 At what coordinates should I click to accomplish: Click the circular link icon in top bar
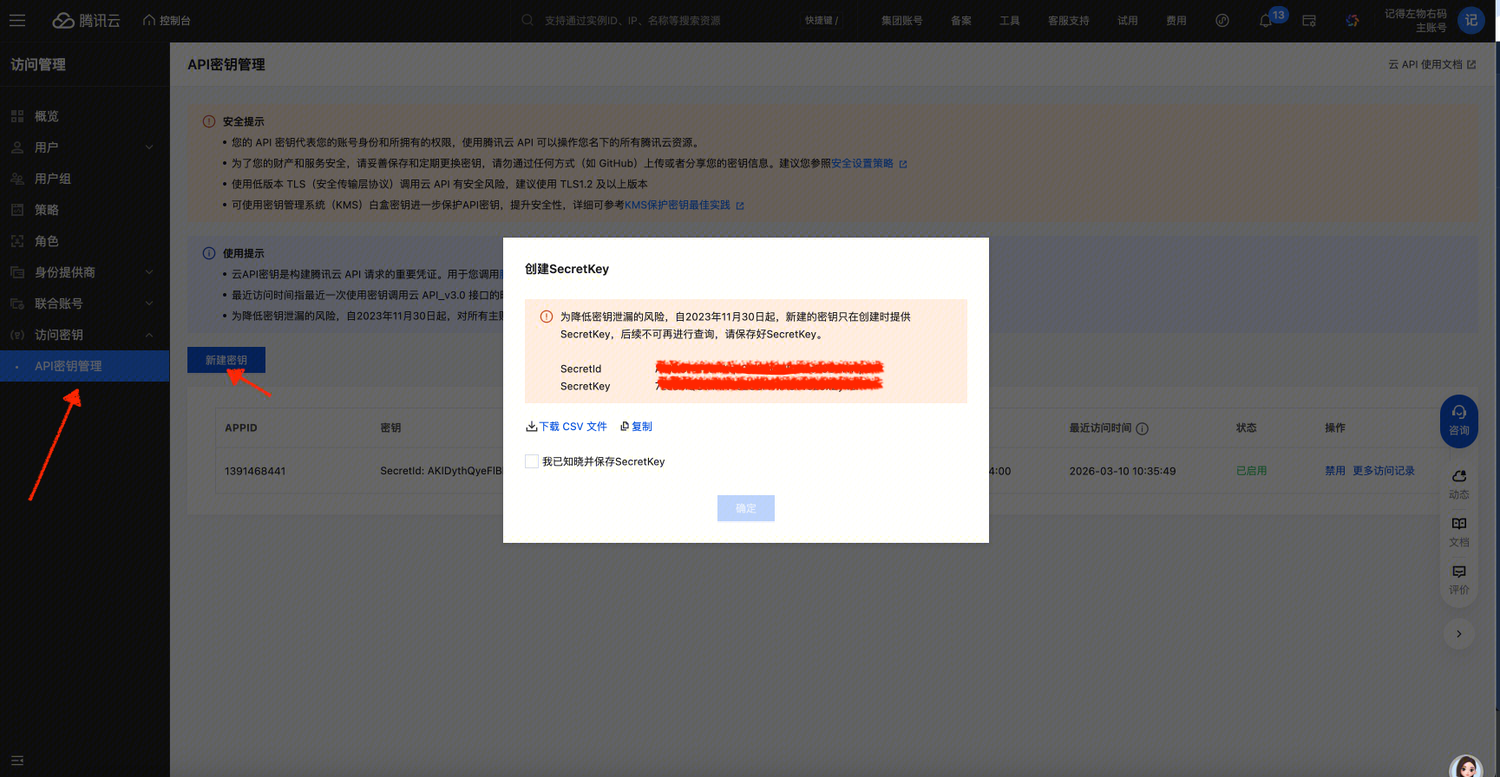point(1222,20)
